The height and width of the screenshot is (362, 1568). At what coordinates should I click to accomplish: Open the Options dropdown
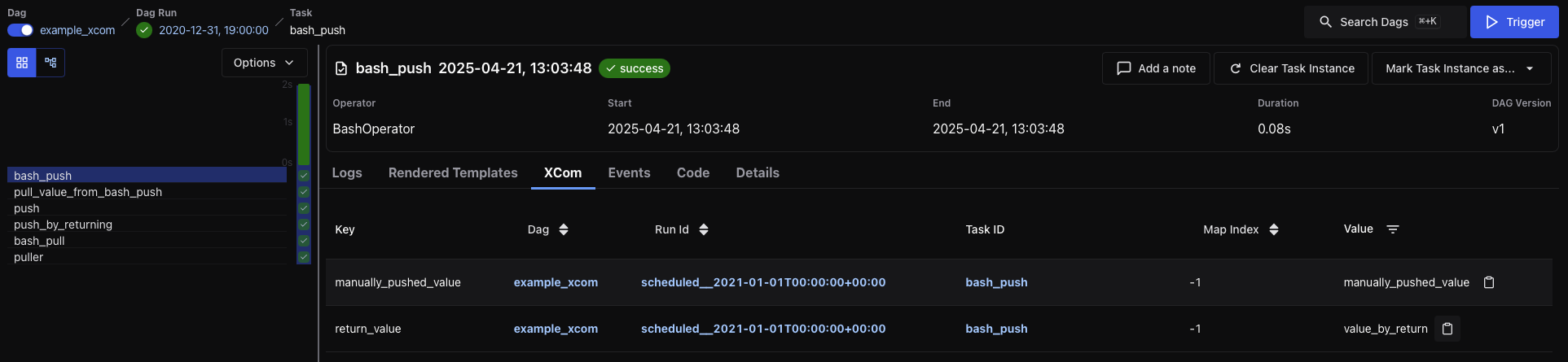tap(264, 63)
